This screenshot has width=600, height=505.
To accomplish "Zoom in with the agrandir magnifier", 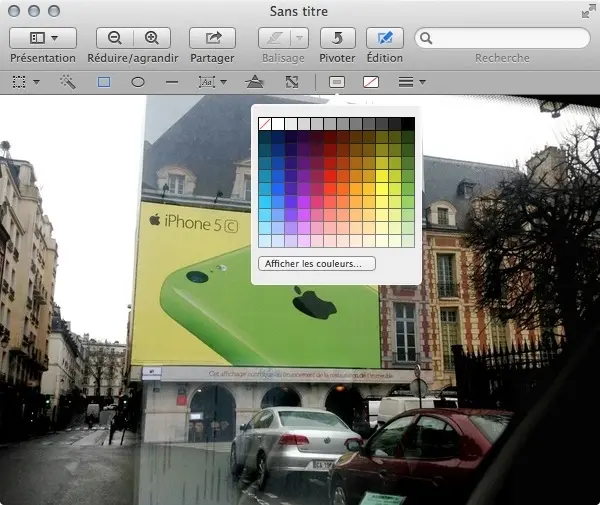I will [x=152, y=38].
